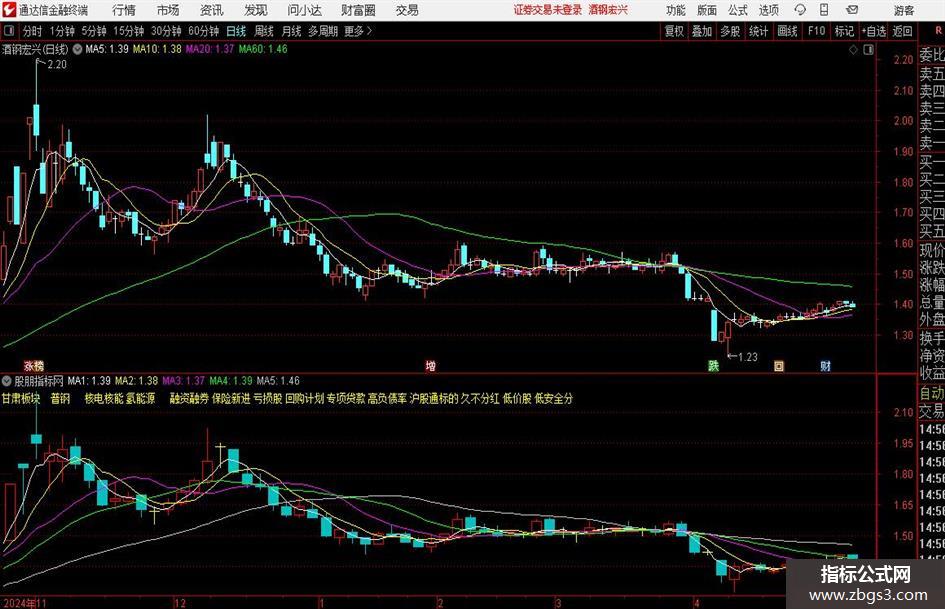Image resolution: width=945 pixels, height=609 pixels.
Task: Open the 画线 drawing tool
Action: (787, 31)
